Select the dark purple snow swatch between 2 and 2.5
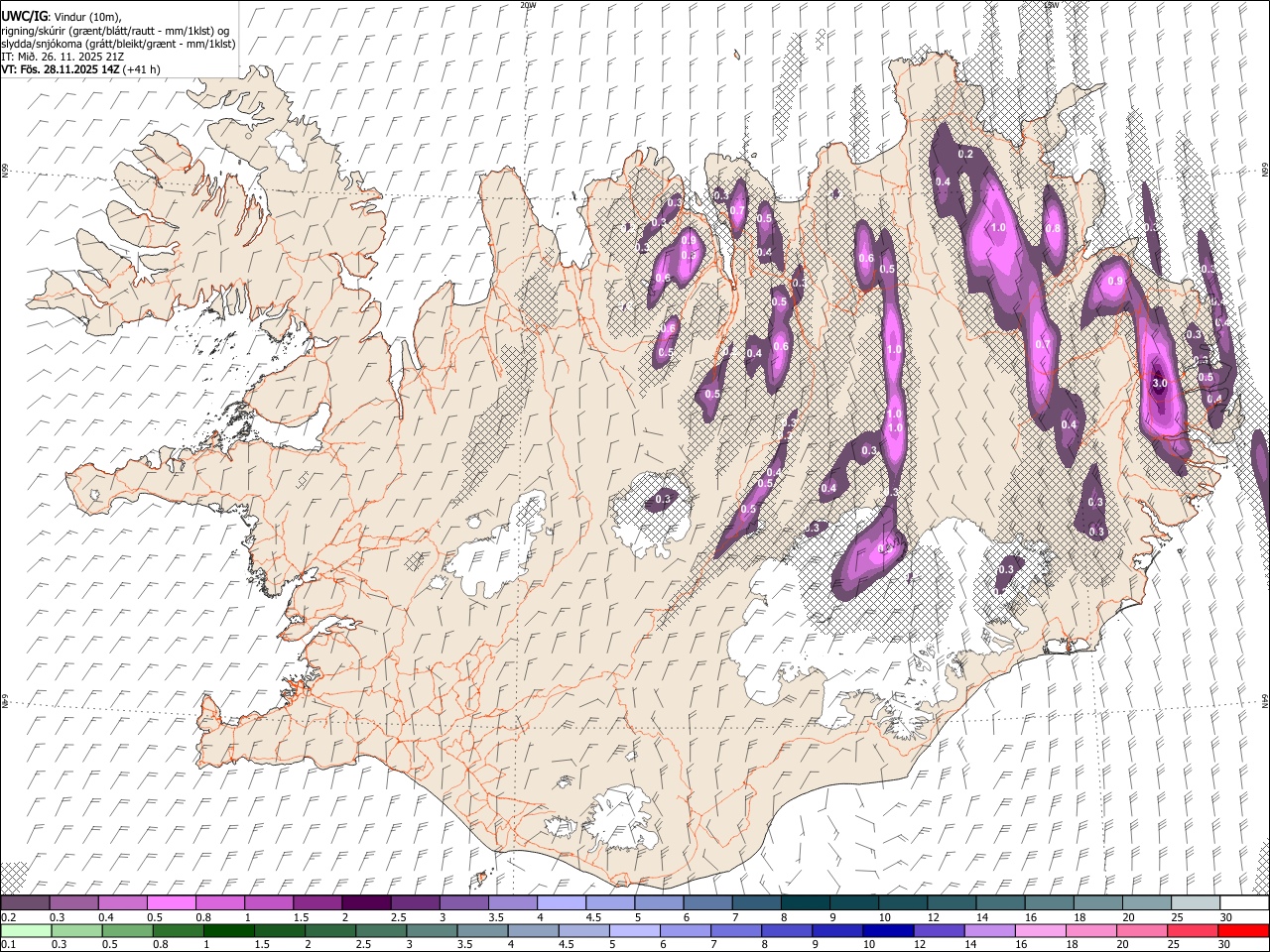1270x952 pixels. (x=366, y=902)
